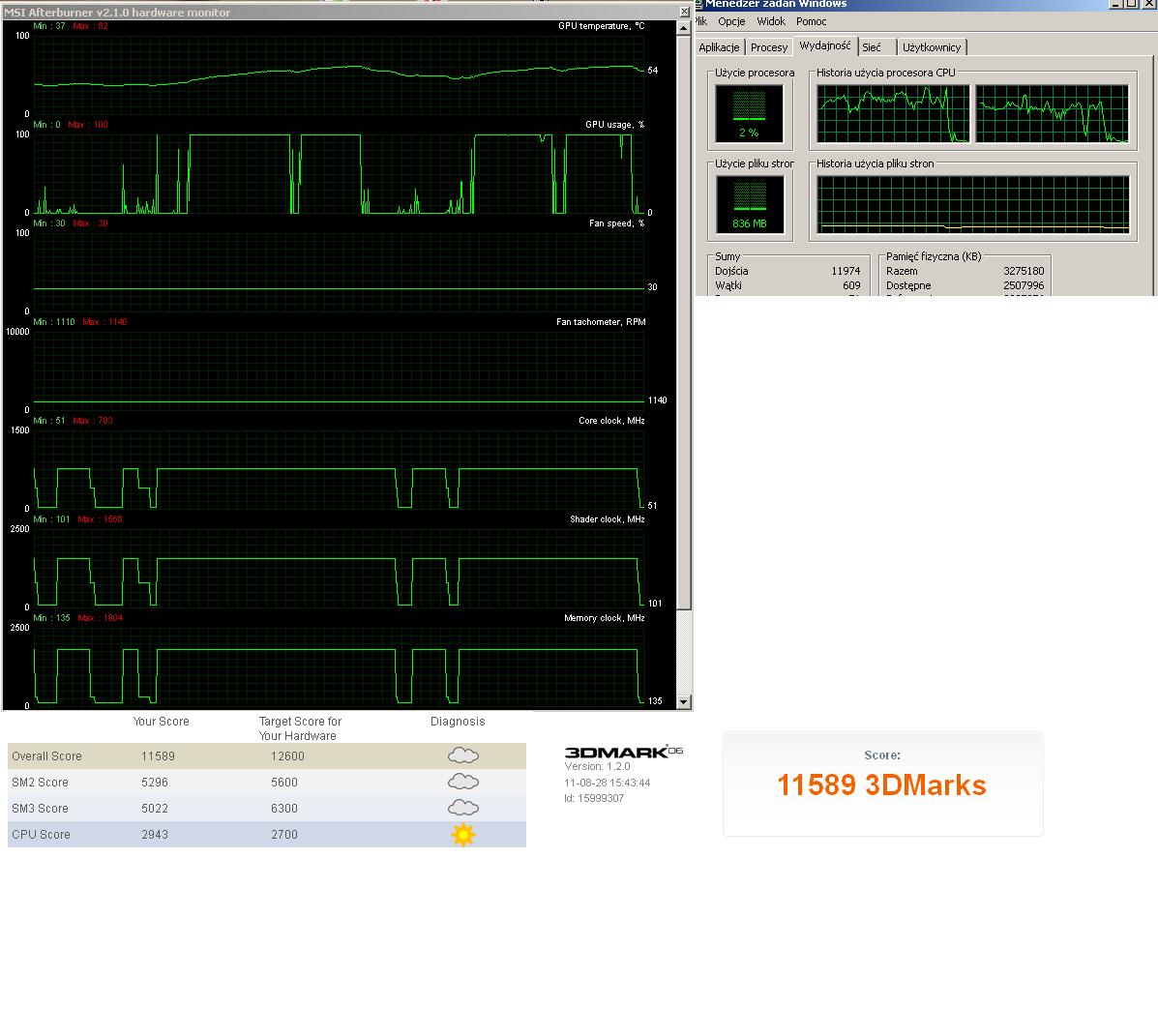Image resolution: width=1158 pixels, height=1036 pixels.
Task: Switch to the Procesy tab
Action: point(769,47)
